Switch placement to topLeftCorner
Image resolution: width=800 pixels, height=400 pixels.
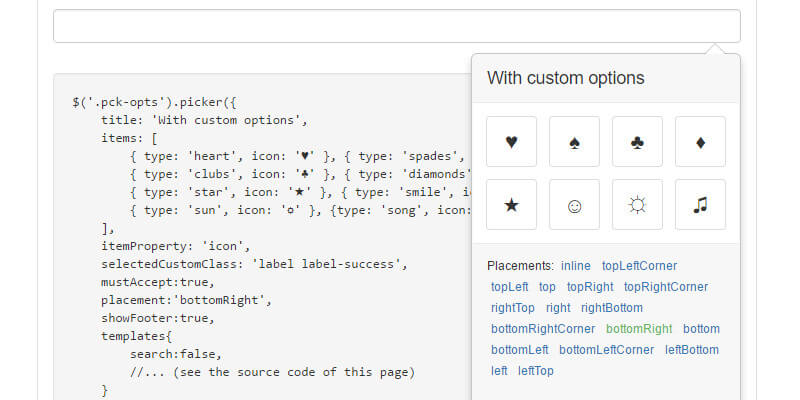pos(639,266)
